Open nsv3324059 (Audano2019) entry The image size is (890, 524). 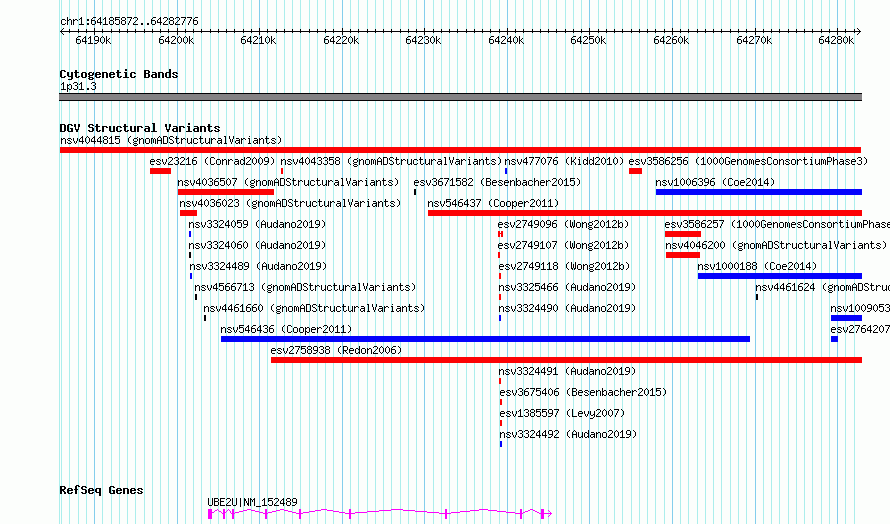click(257, 224)
